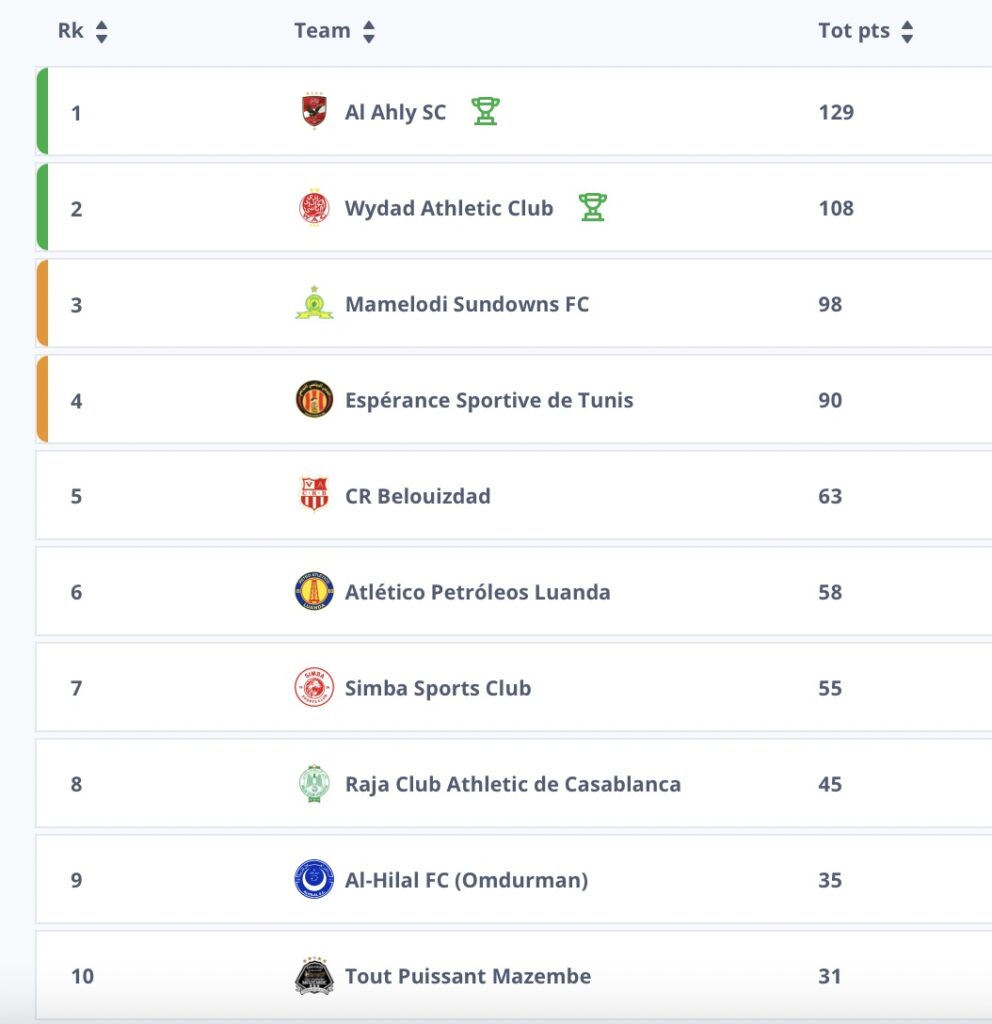Click the Mamelodi Sundowns FC badge
Viewport: 992px width, 1024px height.
click(314, 304)
